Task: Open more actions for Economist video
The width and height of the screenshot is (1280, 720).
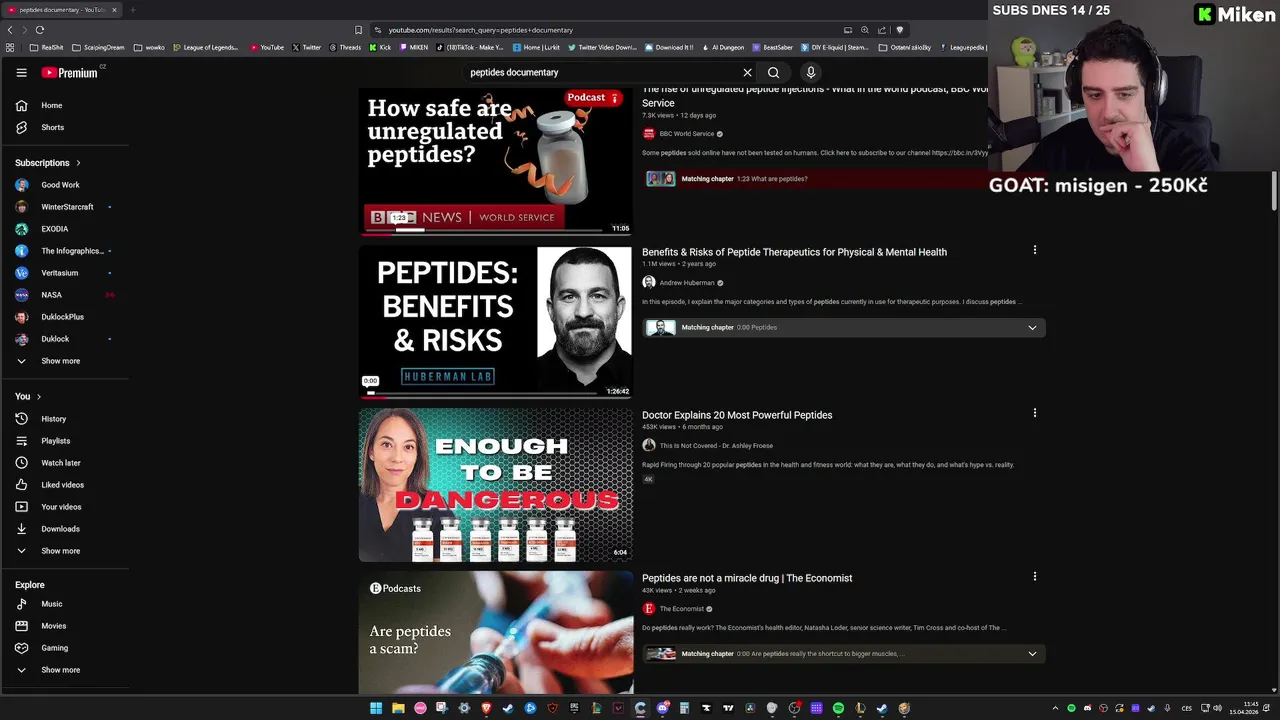Action: [1035, 576]
